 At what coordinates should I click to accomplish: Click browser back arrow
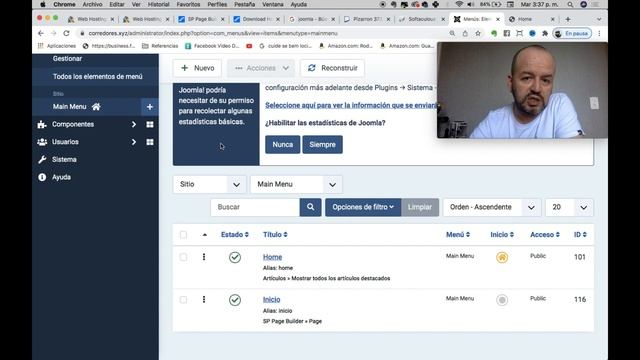(40, 33)
